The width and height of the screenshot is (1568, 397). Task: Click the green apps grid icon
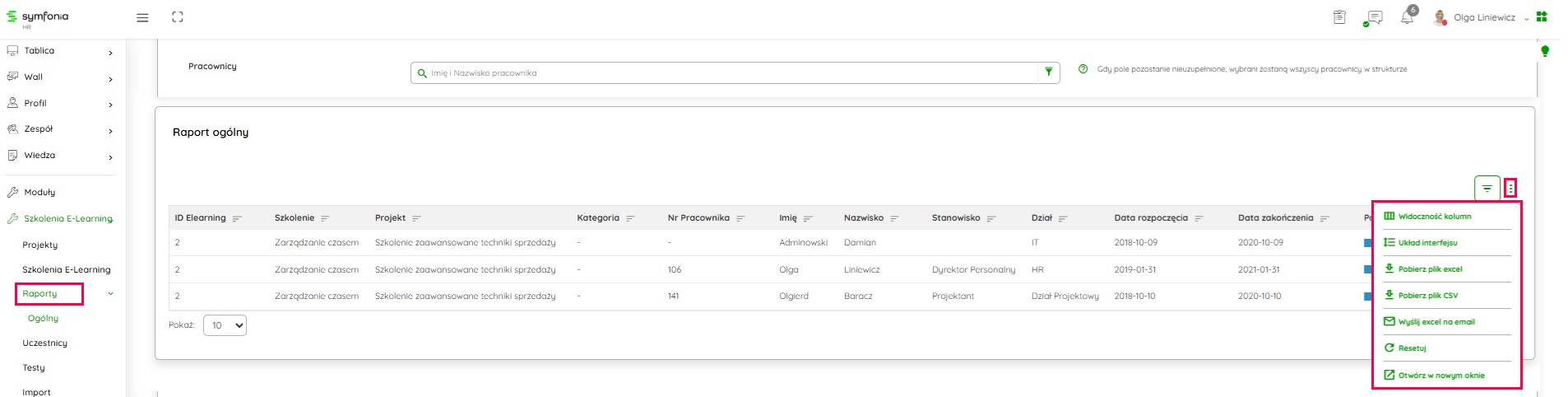(x=1542, y=16)
